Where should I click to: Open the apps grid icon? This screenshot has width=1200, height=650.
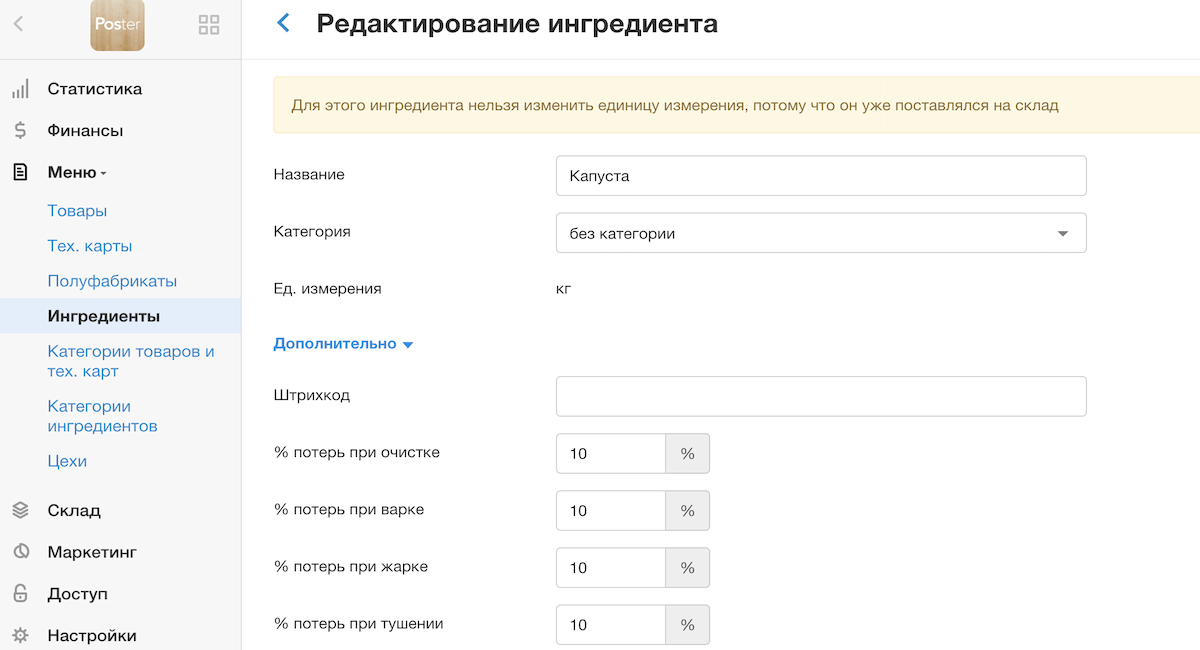click(209, 25)
